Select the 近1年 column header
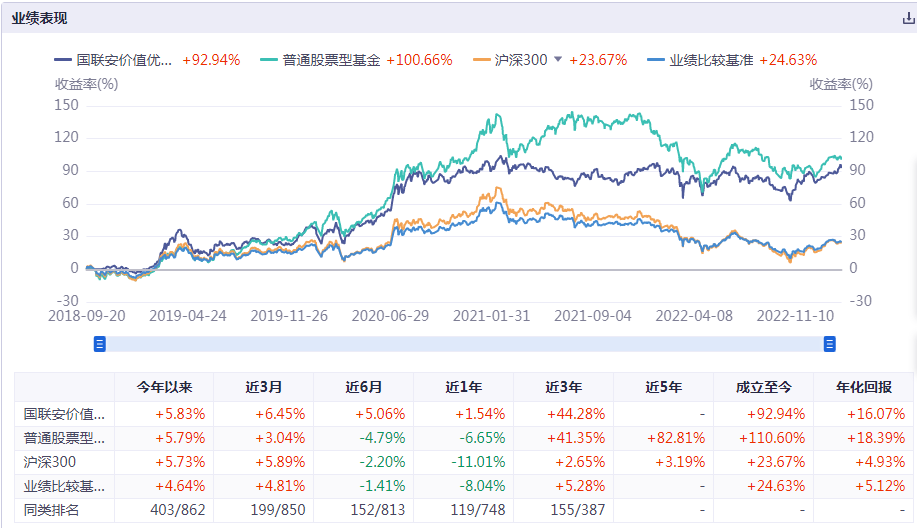Screen dimensions: 917x528 [464, 388]
